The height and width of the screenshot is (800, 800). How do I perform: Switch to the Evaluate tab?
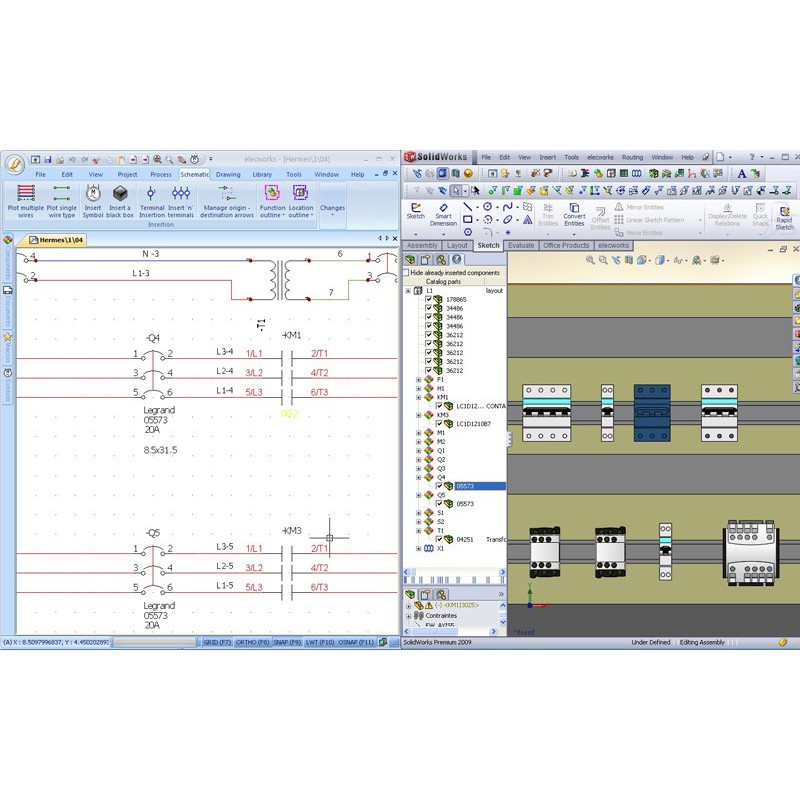[521, 245]
